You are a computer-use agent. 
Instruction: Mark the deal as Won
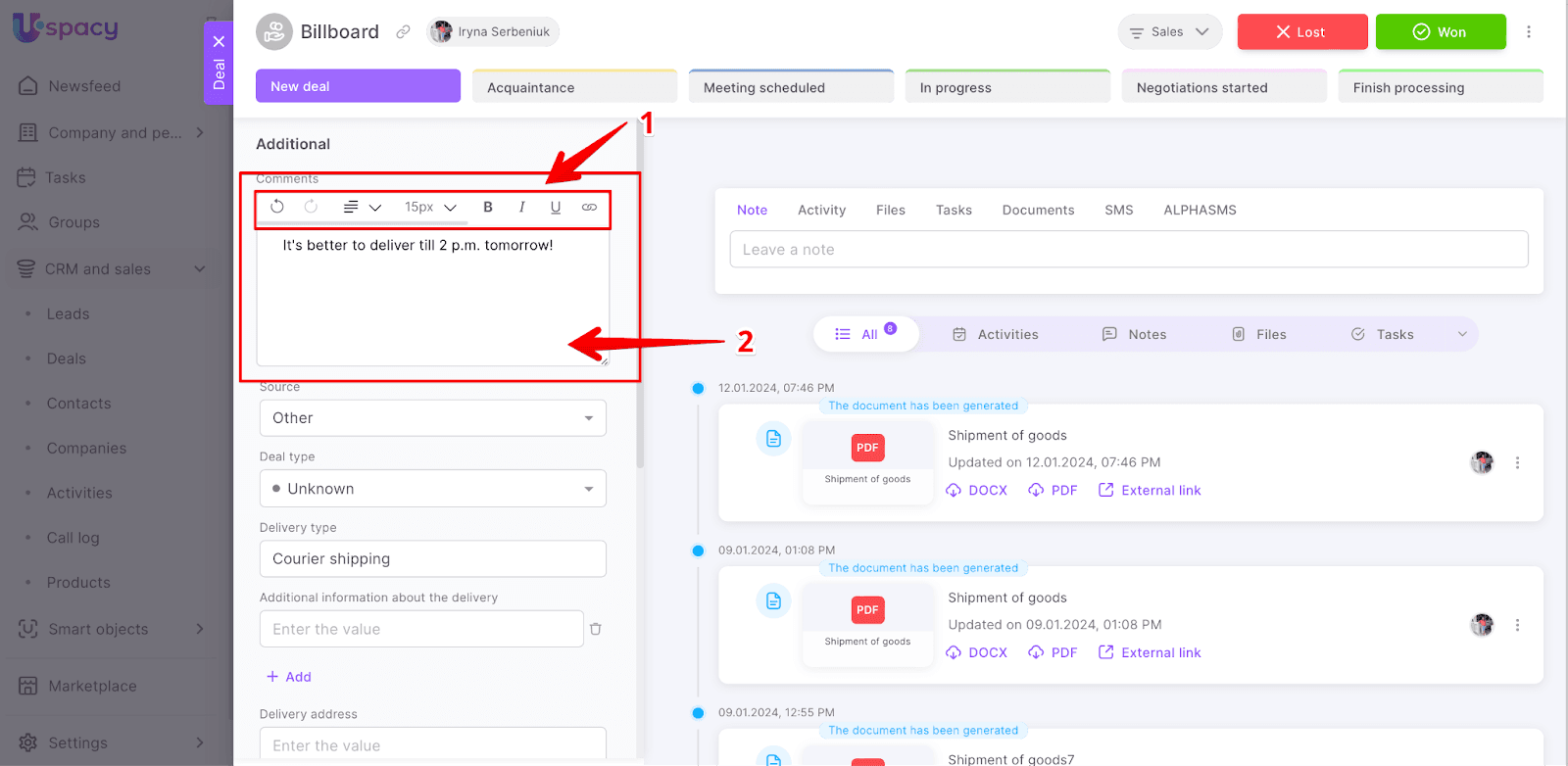(1440, 32)
